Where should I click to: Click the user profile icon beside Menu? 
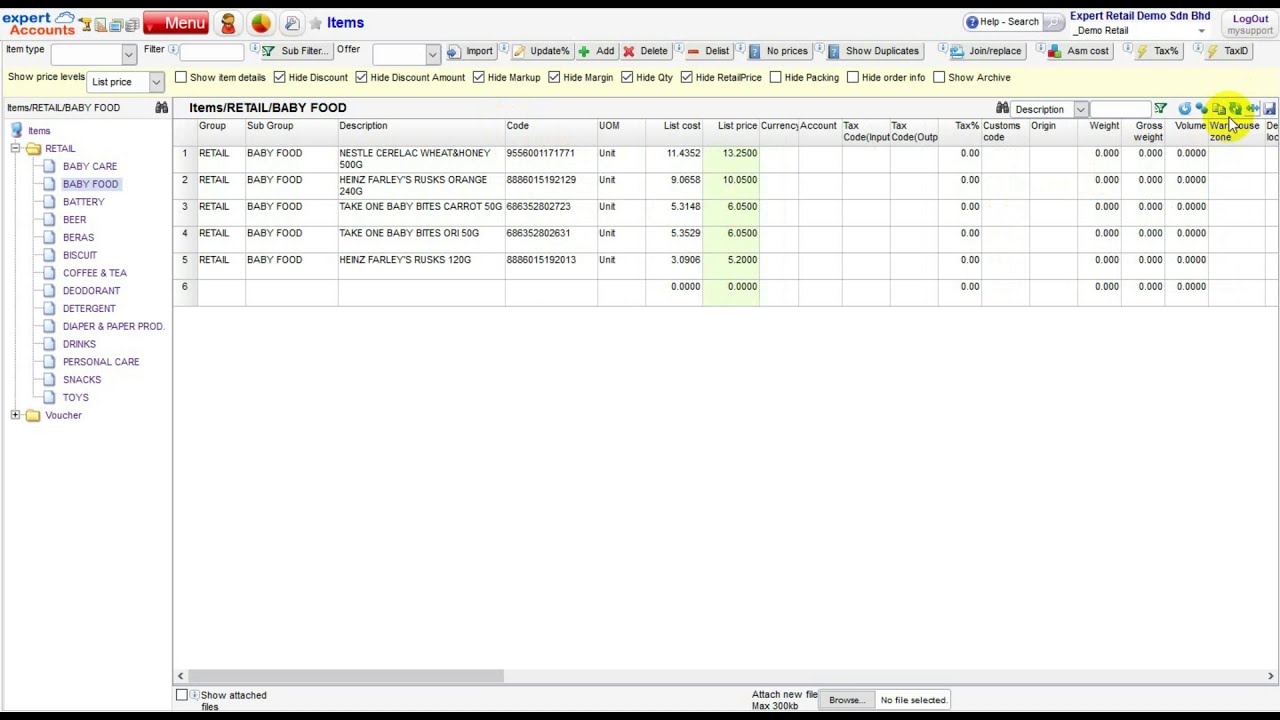click(x=228, y=23)
